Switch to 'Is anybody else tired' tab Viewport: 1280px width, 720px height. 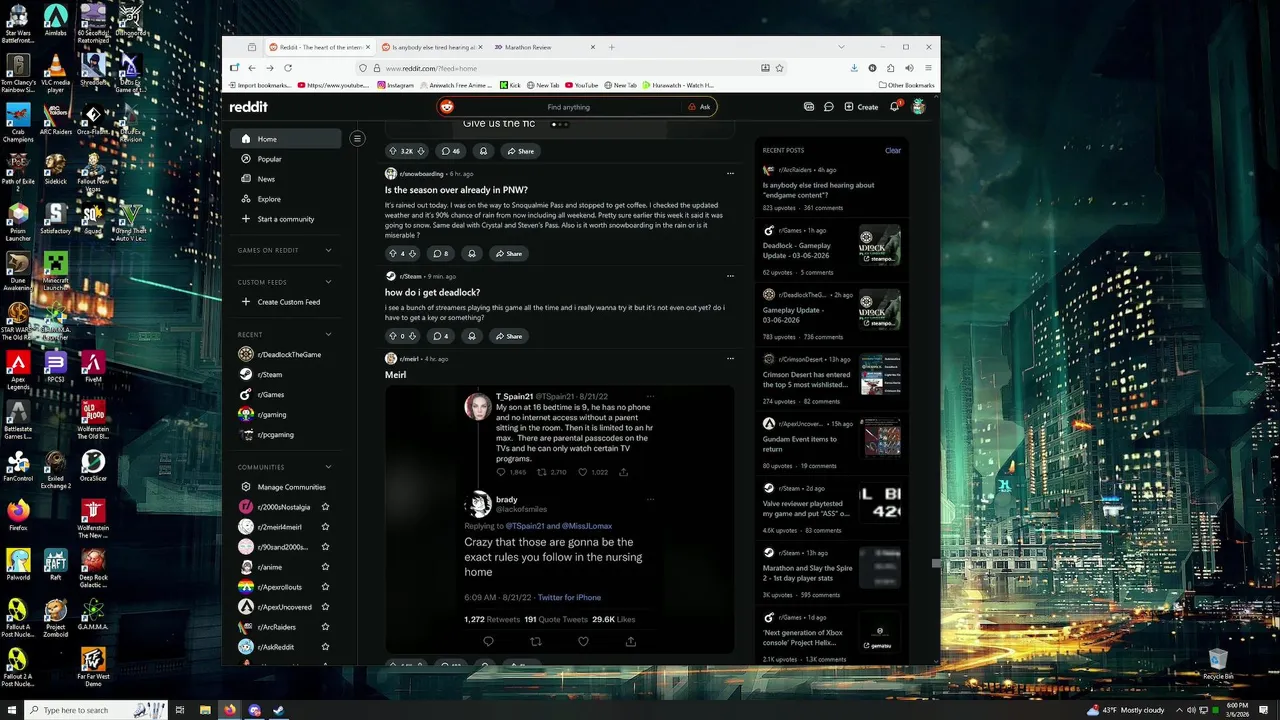pyautogui.click(x=431, y=47)
